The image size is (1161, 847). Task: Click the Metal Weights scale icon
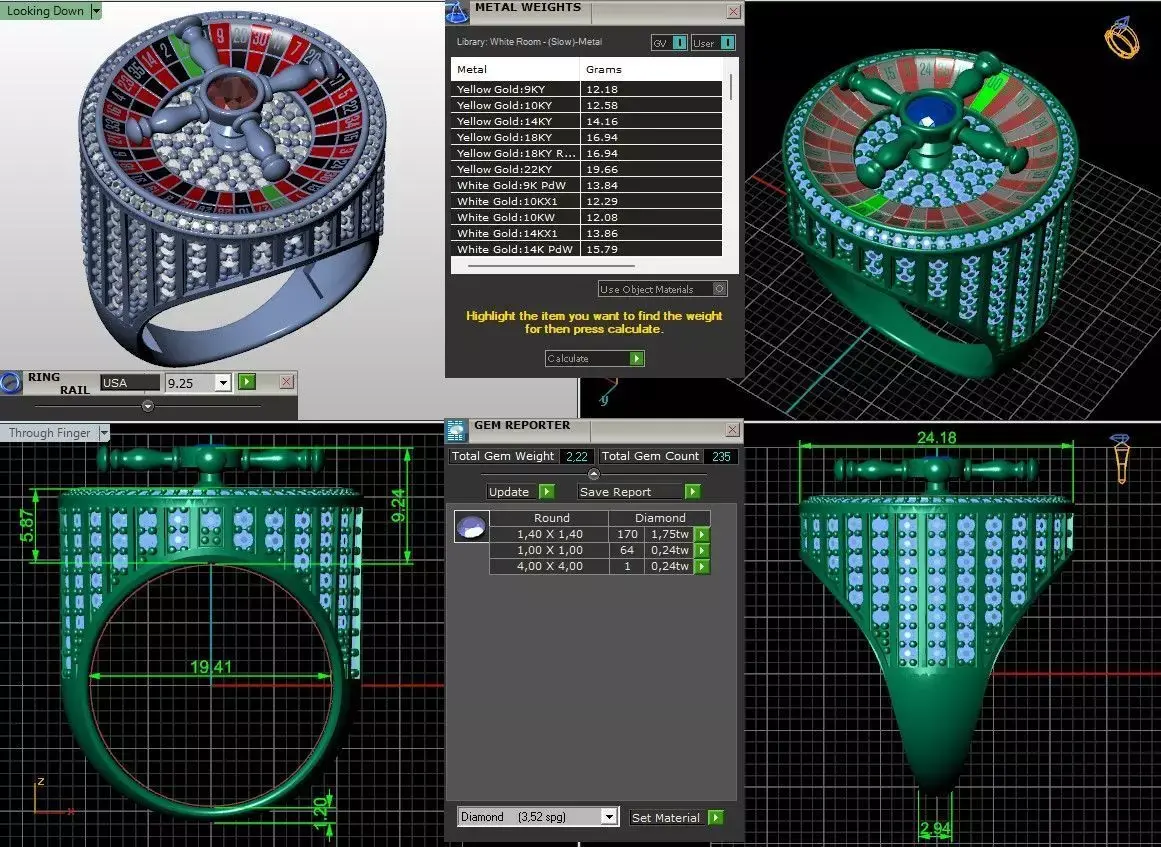(x=457, y=11)
